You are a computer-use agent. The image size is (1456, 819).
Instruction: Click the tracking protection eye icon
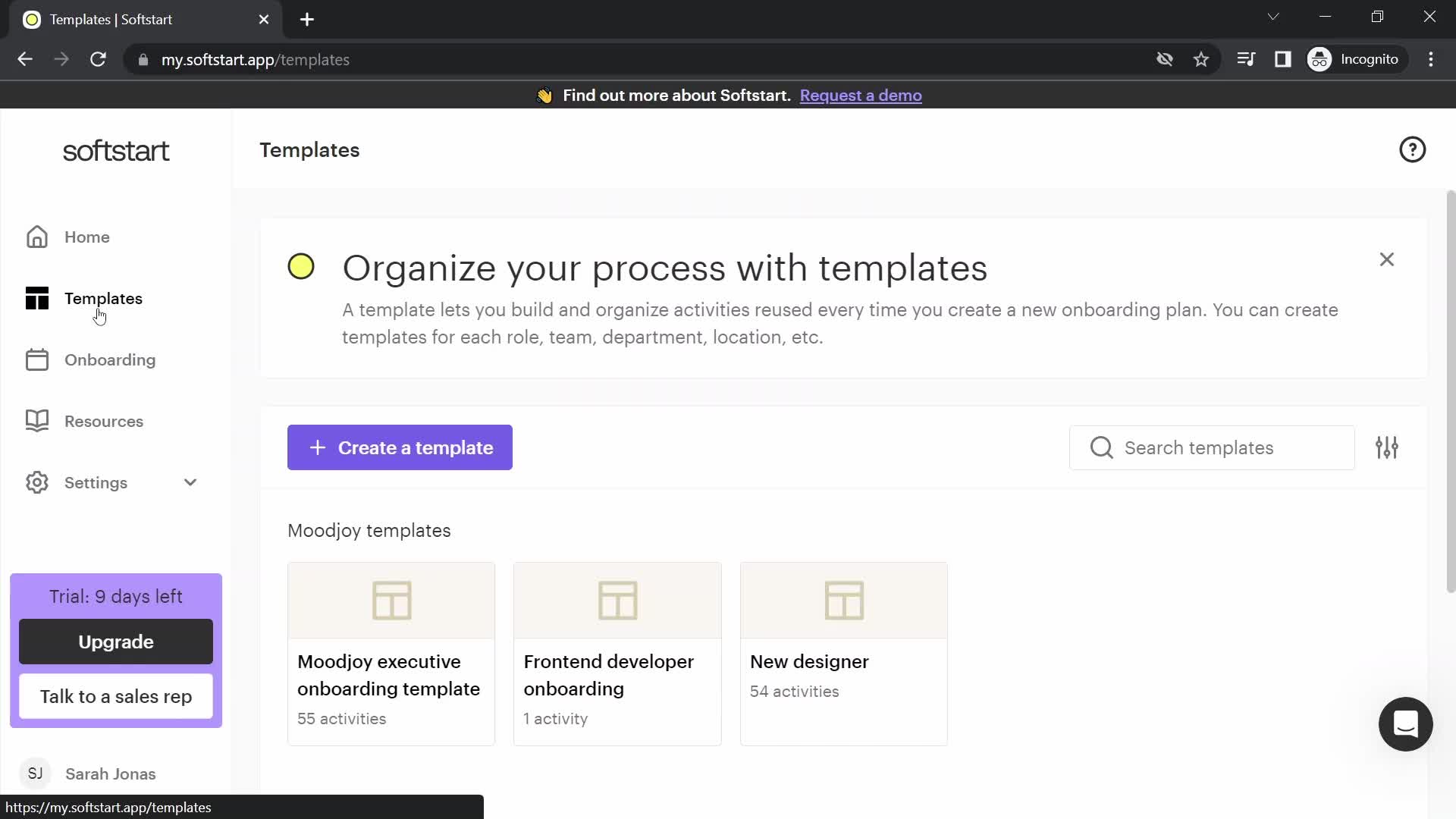[1165, 59]
